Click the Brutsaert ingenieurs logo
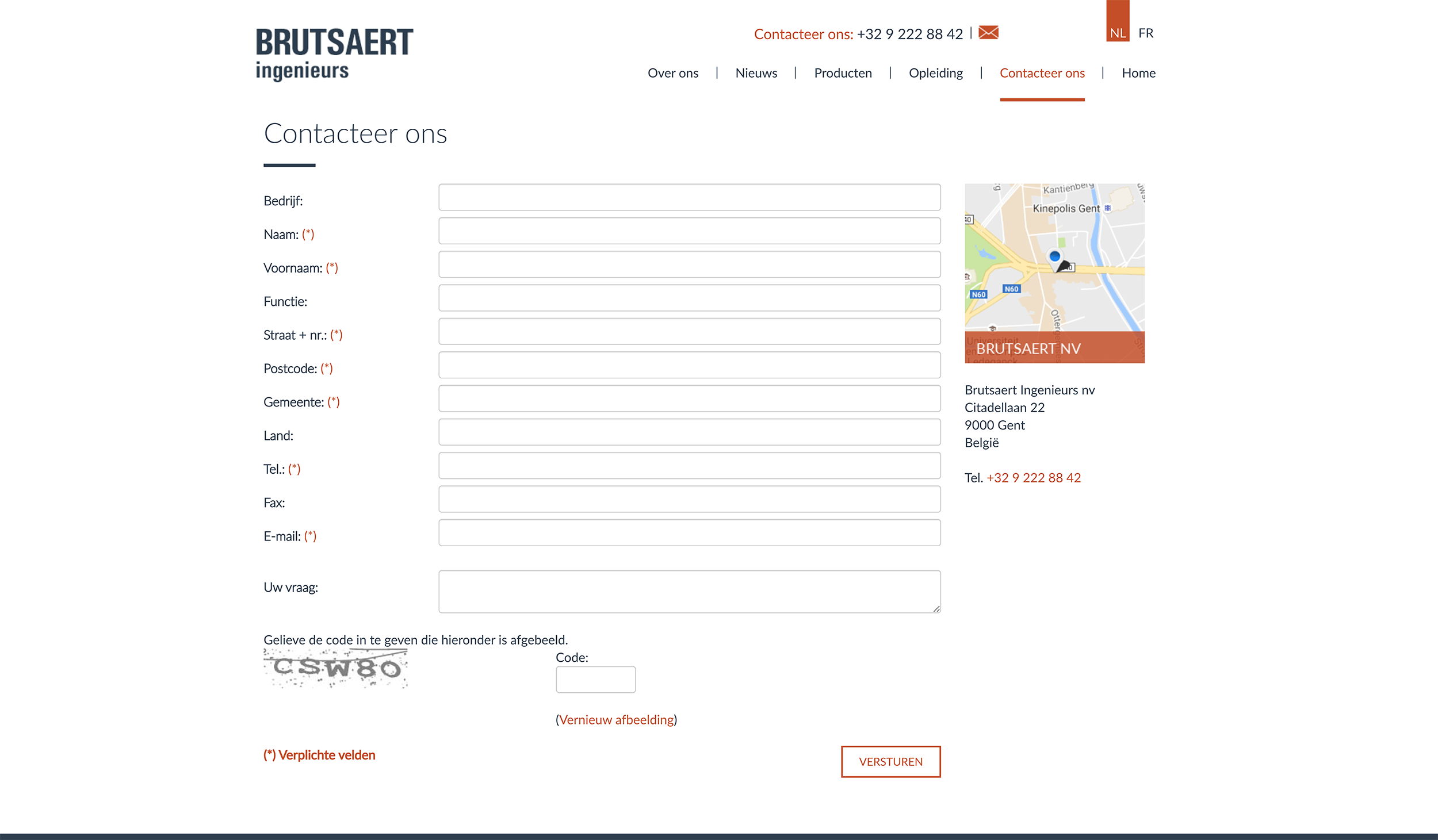Screen dimensions: 1438x840 [334, 55]
